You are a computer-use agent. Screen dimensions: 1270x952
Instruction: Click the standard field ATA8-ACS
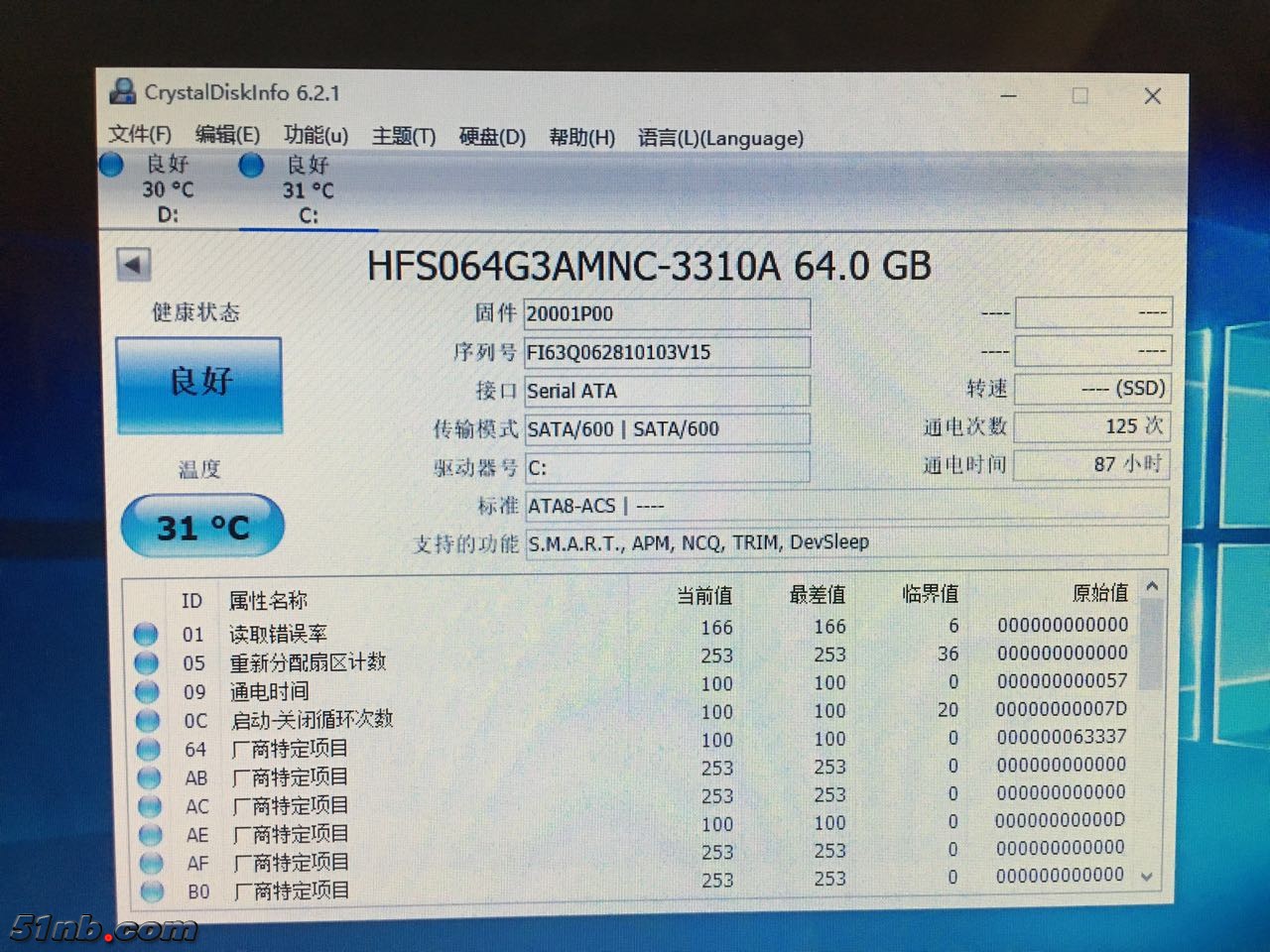(846, 505)
